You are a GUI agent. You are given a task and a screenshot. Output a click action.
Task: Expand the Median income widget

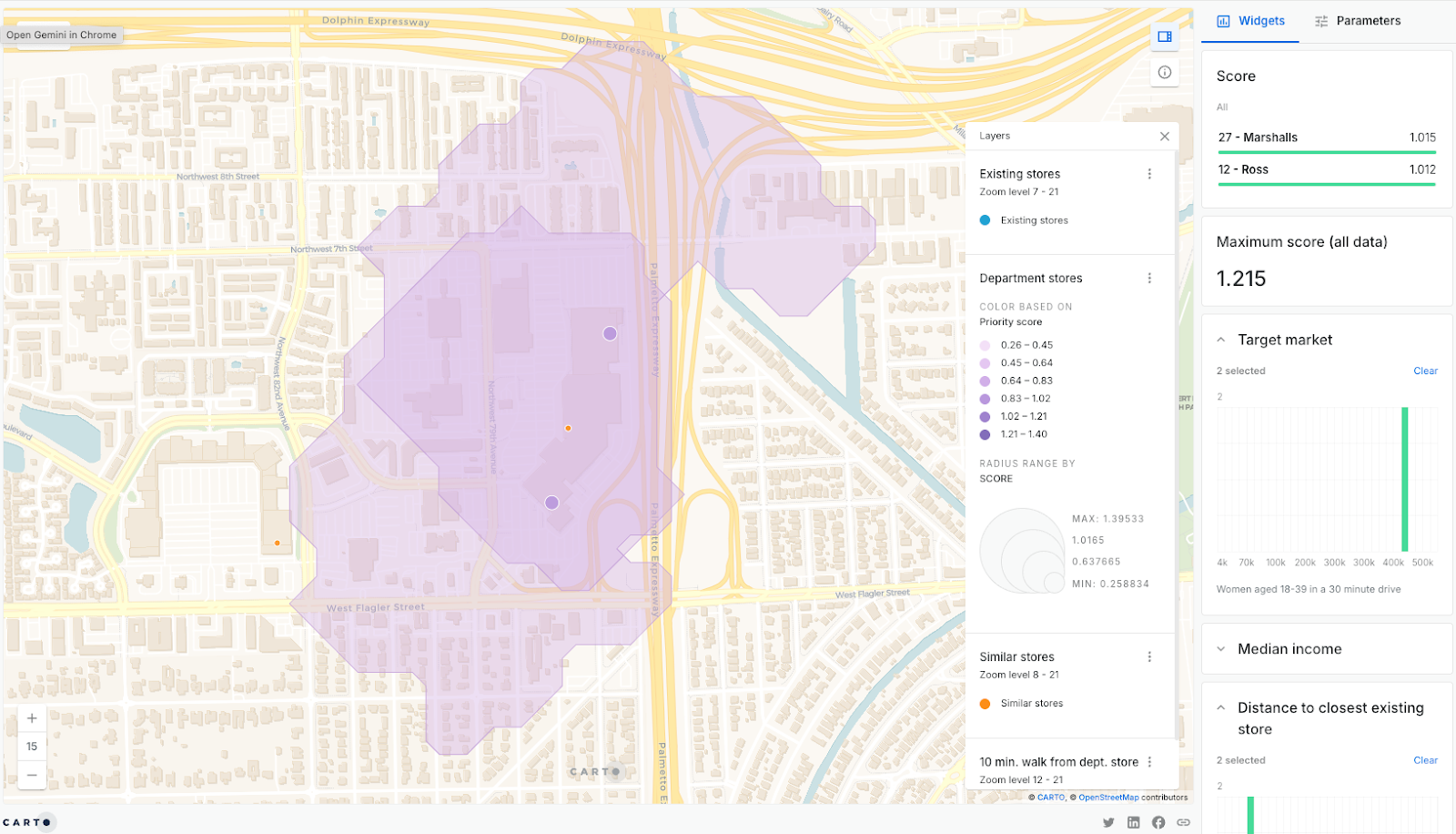[1221, 649]
